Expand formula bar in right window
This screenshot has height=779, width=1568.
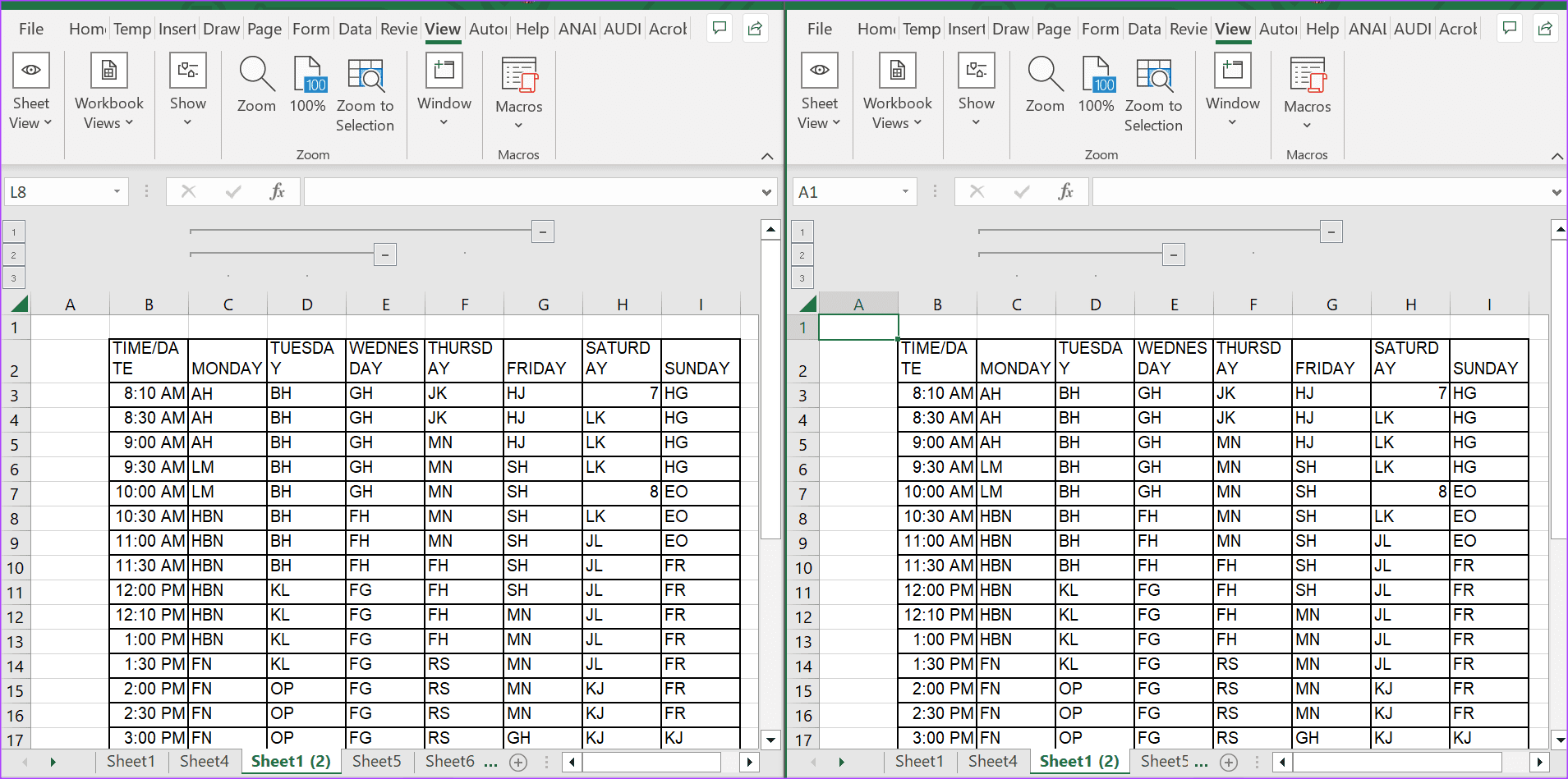(x=1556, y=192)
